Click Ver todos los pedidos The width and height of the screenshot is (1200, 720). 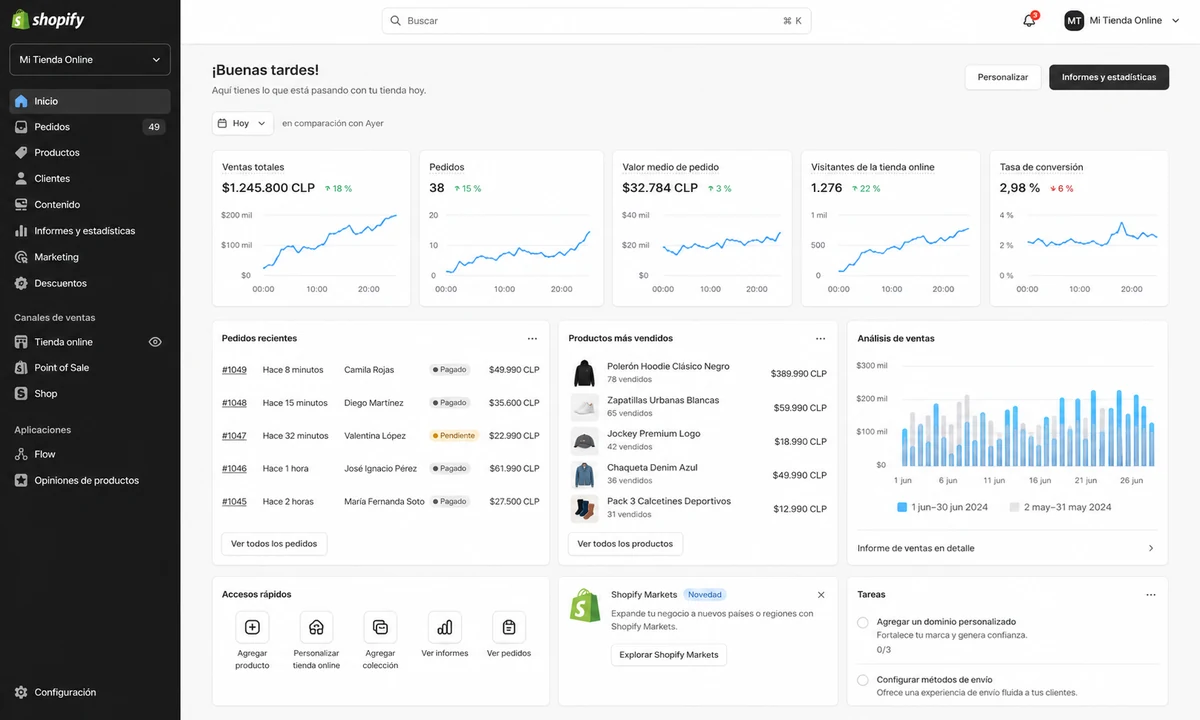[x=274, y=544]
